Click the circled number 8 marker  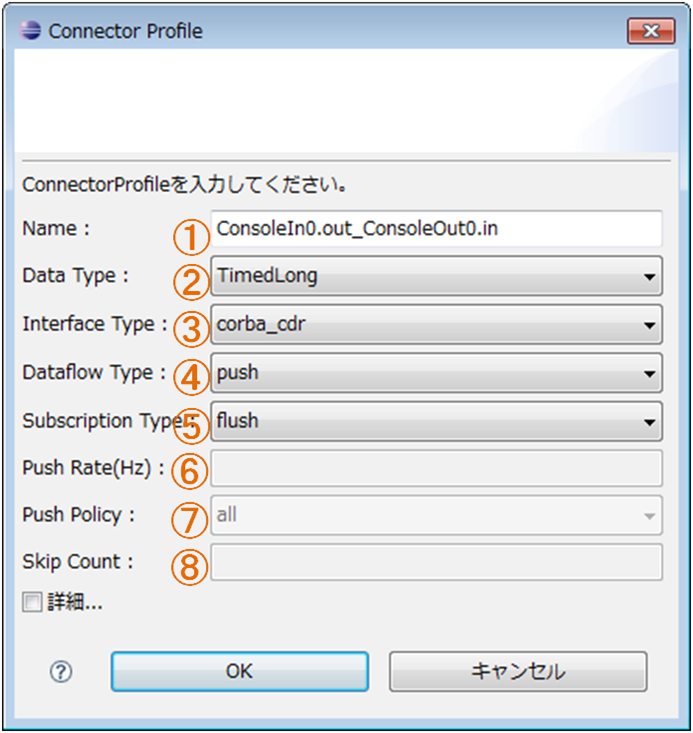tap(189, 567)
